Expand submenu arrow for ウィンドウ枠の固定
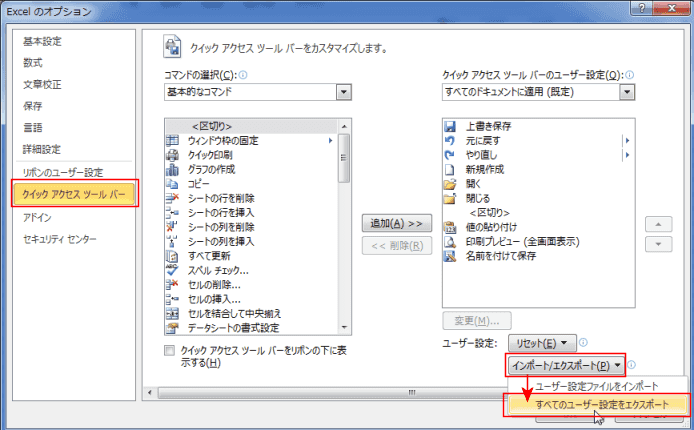The image size is (694, 430). click(x=330, y=141)
